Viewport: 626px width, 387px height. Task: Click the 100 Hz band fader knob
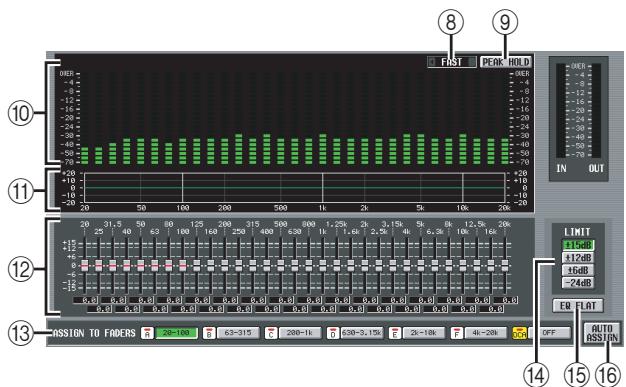tap(183, 266)
